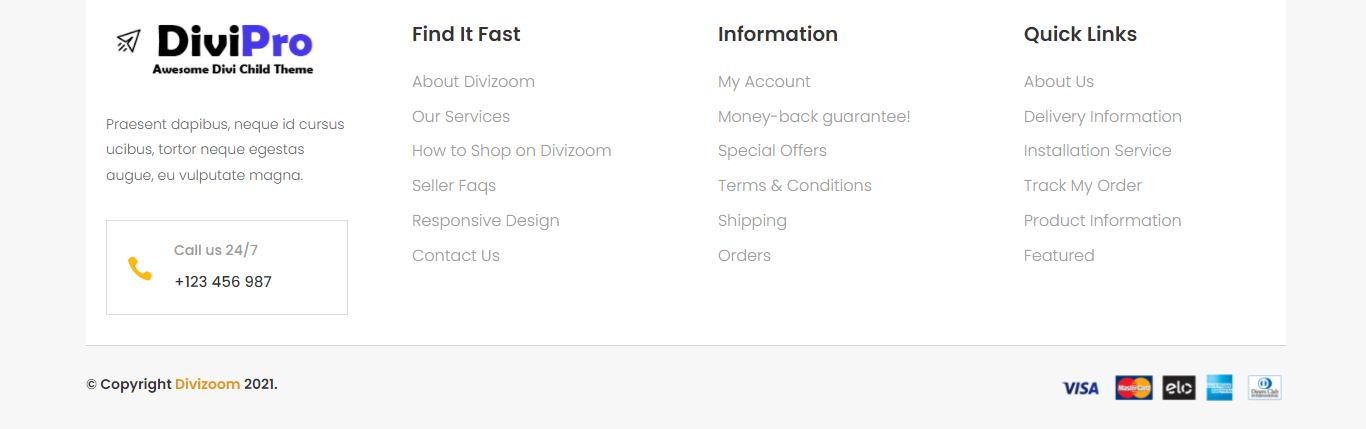Click the +123 456 987 phone number
The width and height of the screenshot is (1366, 429).
tap(223, 282)
